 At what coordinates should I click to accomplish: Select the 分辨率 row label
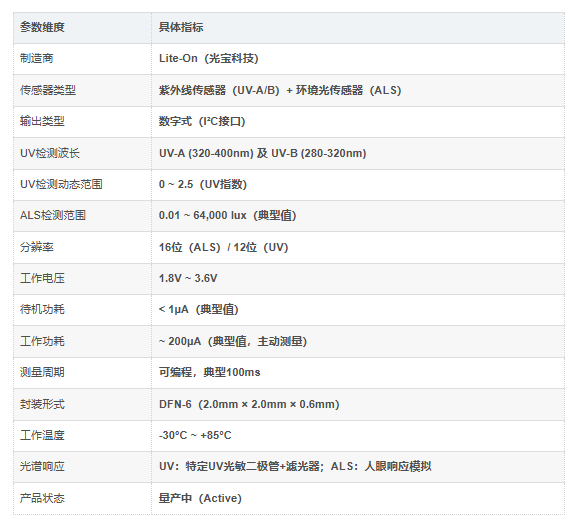click(37, 247)
